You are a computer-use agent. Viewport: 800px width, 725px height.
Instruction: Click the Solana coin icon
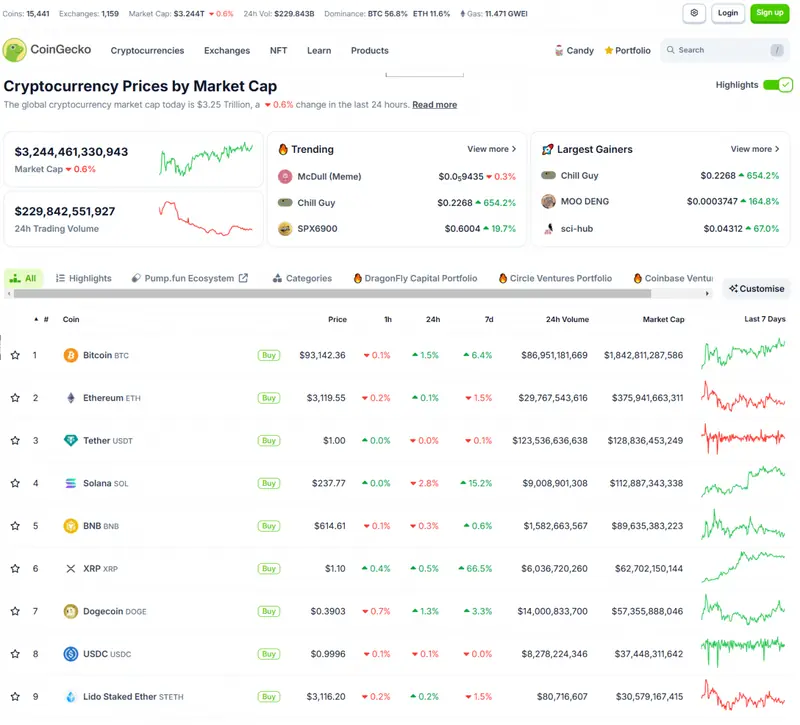[x=70, y=483]
